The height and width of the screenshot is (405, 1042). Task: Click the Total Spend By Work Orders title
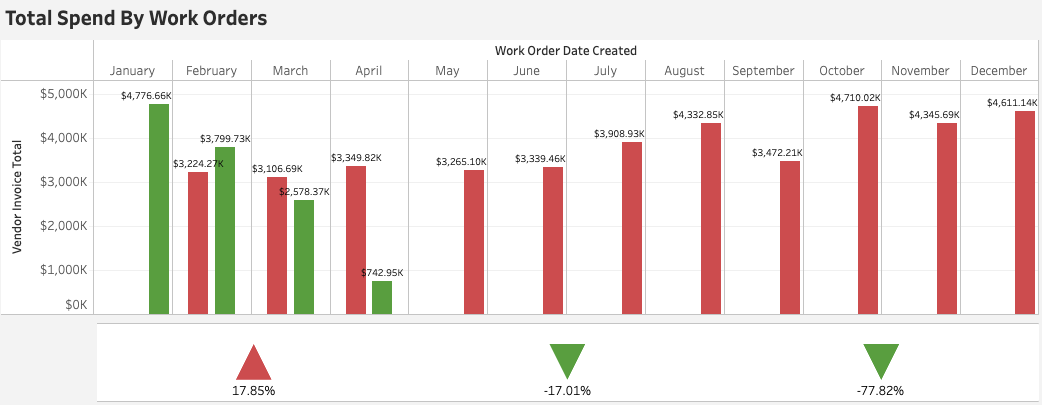136,18
